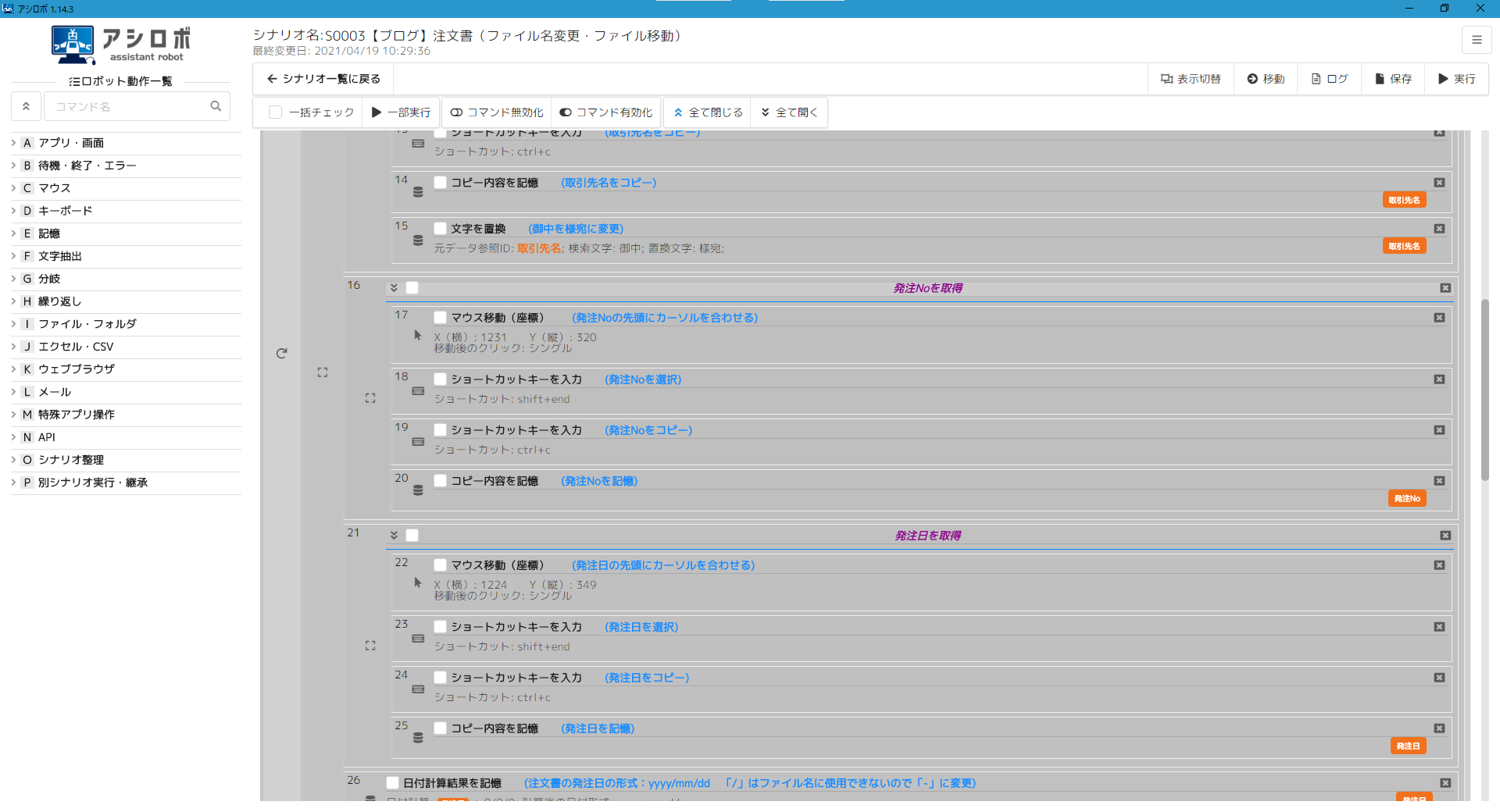Expand category K ウェブブラウザ
The image size is (1500, 812).
click(x=126, y=369)
